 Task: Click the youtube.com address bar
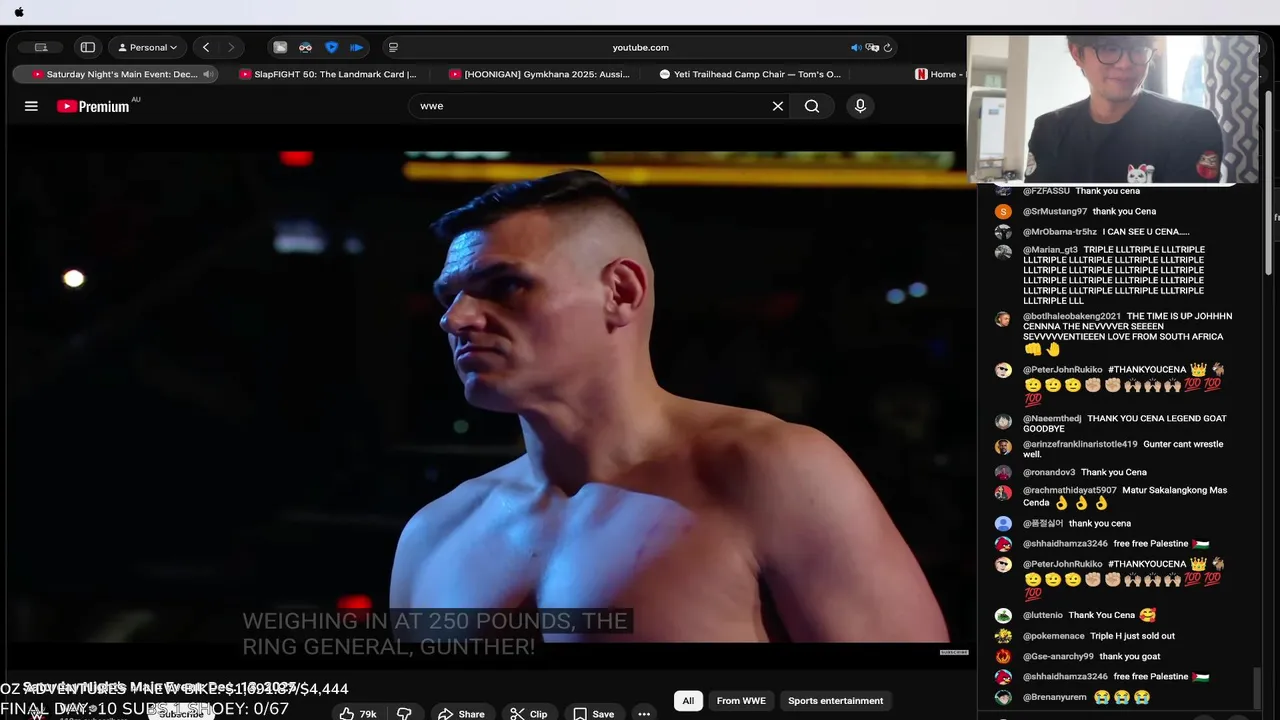(640, 47)
